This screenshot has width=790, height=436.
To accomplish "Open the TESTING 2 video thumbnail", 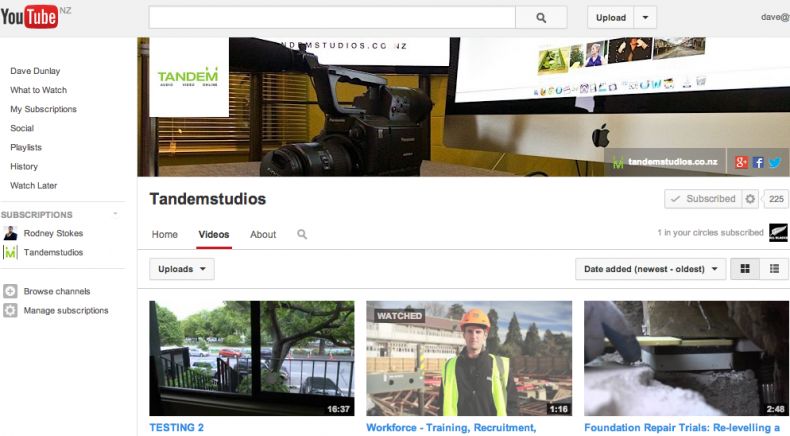I will [x=252, y=358].
